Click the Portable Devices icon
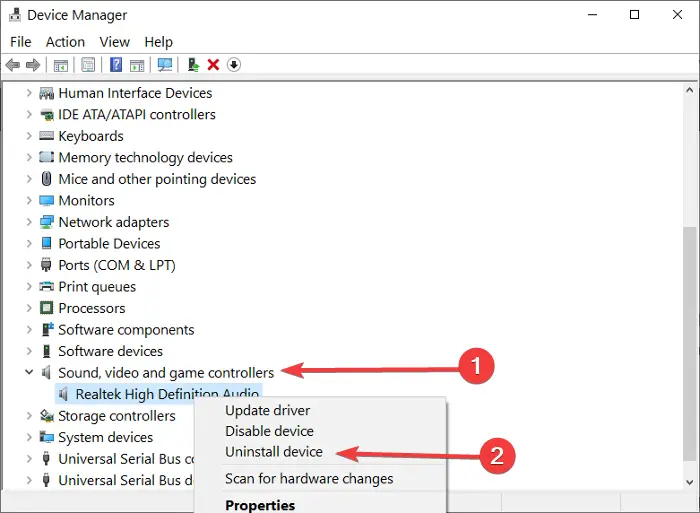 point(46,243)
